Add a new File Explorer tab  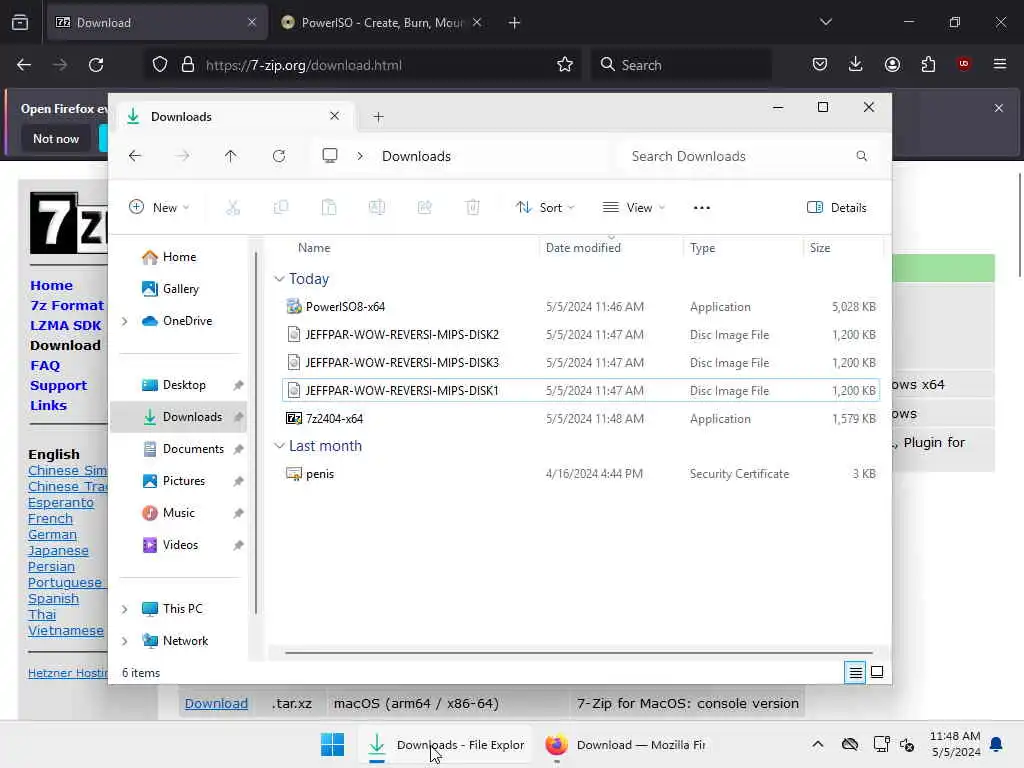pyautogui.click(x=378, y=117)
